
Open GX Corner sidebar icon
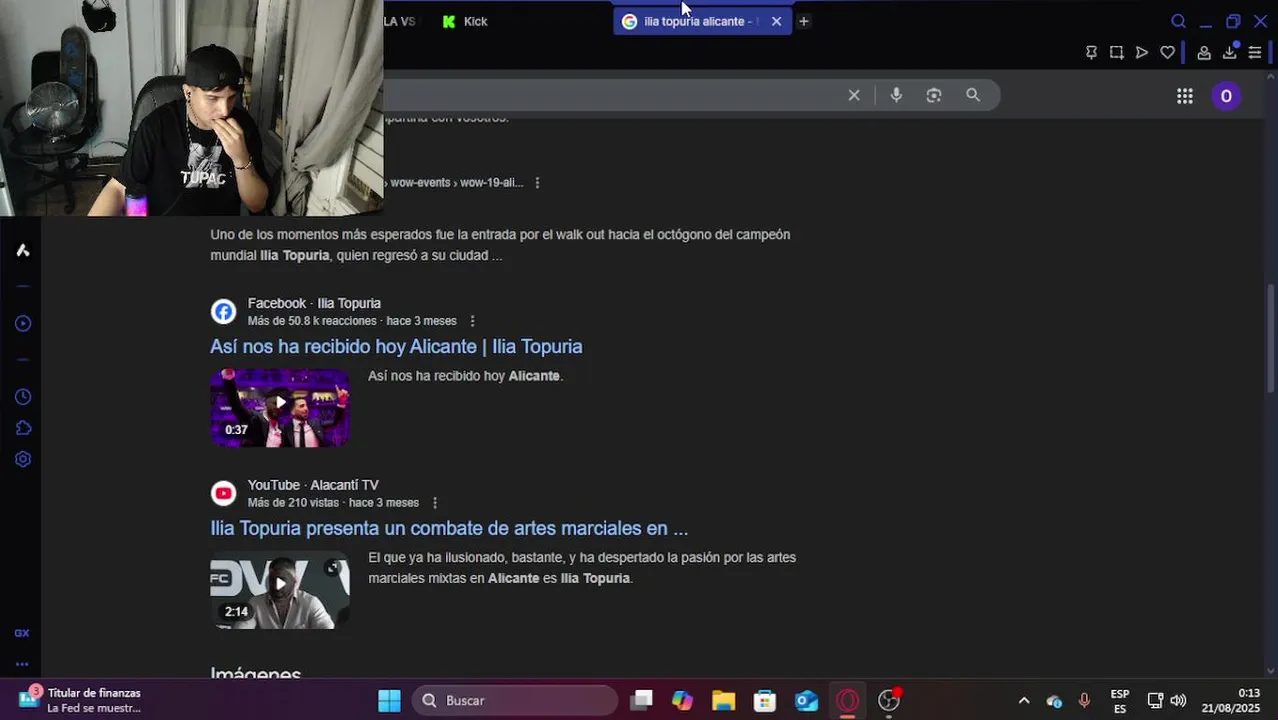click(22, 633)
